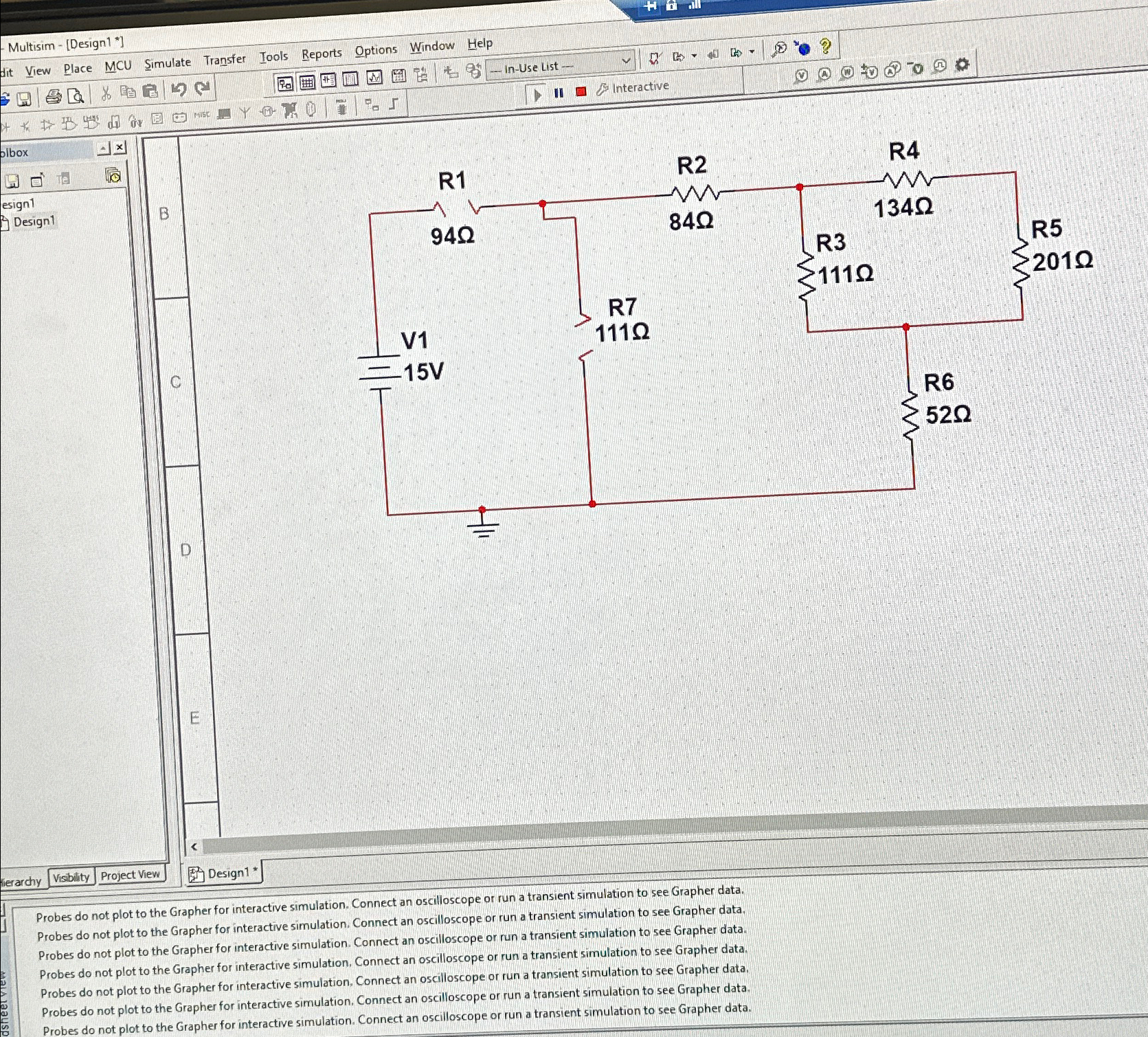The height and width of the screenshot is (1037, 1148).
Task: Switch to the Visibility tab
Action: (71, 878)
